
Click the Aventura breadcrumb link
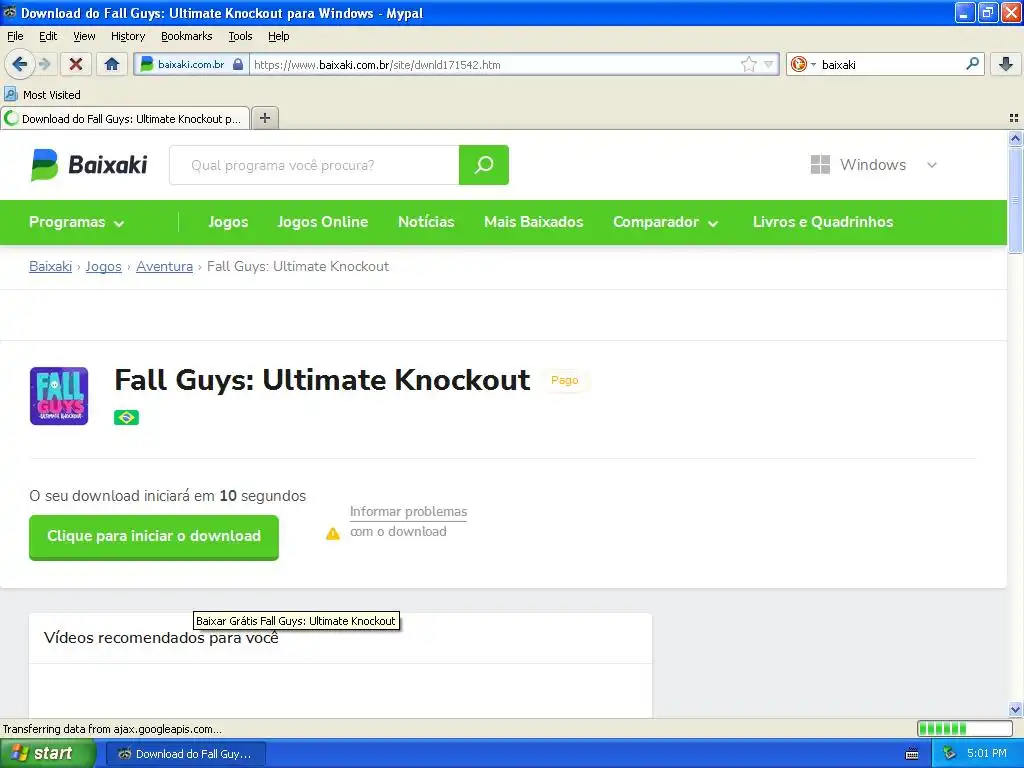[x=164, y=266]
